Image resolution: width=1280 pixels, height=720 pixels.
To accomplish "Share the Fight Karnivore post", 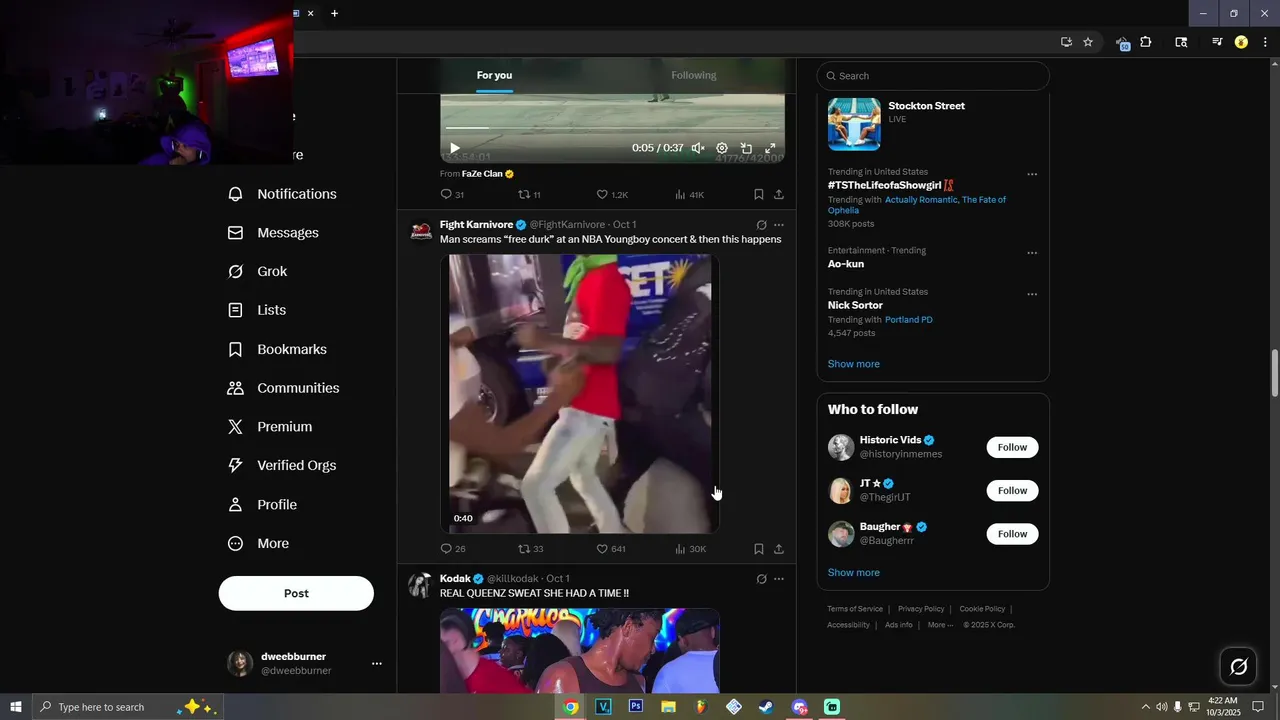I will [x=779, y=549].
